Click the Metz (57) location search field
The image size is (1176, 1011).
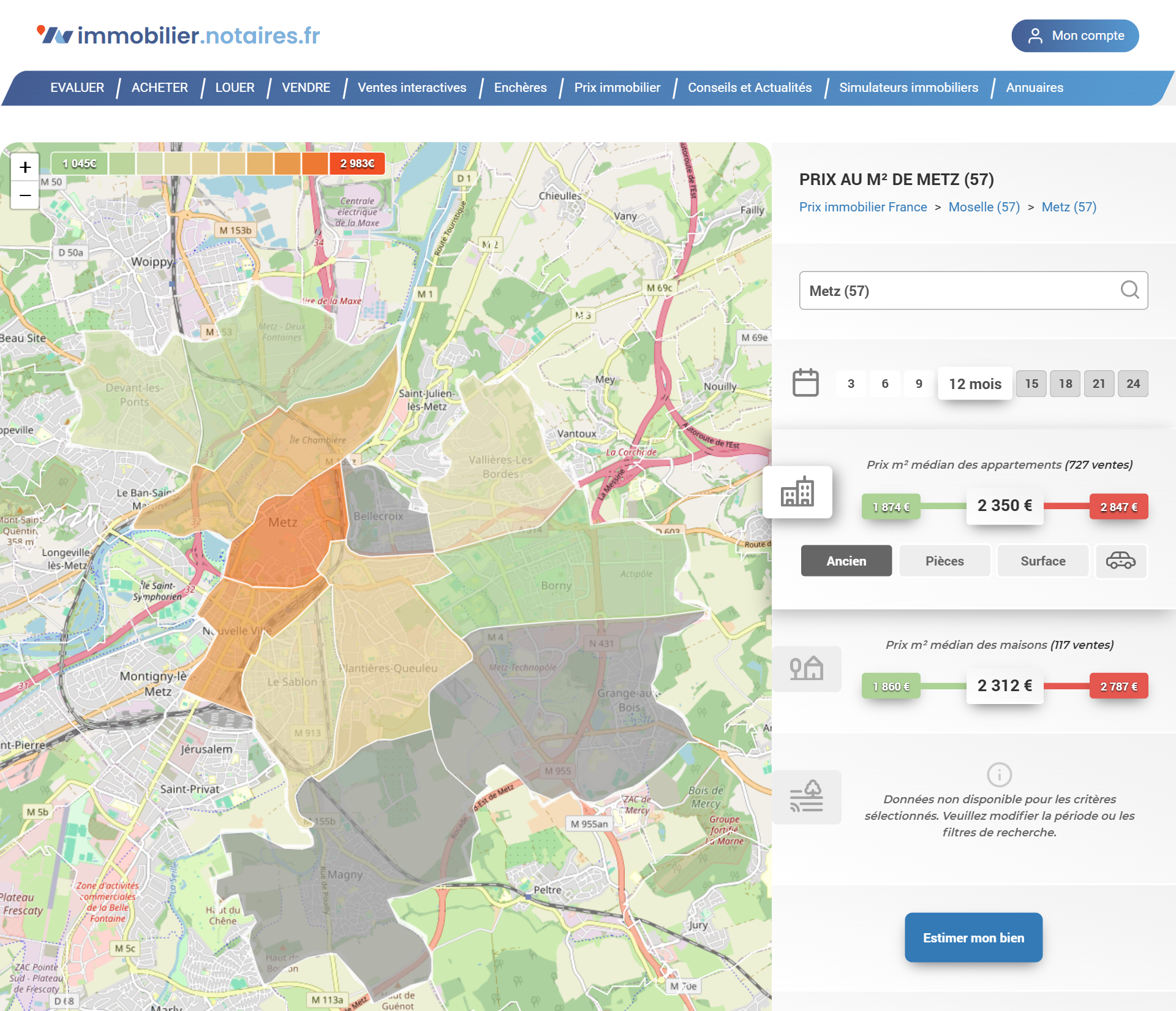pyautogui.click(x=973, y=290)
